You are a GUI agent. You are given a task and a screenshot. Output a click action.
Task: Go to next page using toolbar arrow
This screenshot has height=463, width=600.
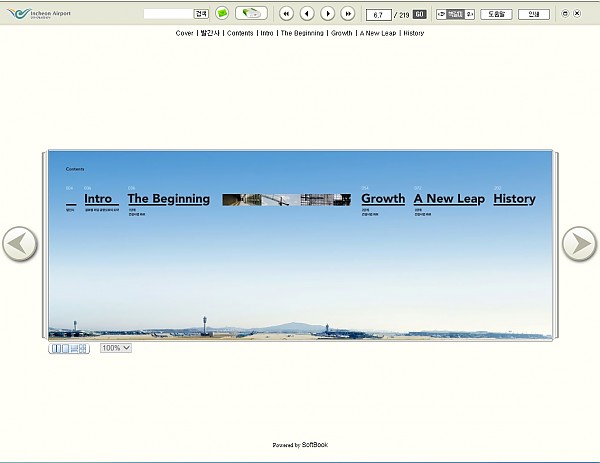pyautogui.click(x=328, y=14)
